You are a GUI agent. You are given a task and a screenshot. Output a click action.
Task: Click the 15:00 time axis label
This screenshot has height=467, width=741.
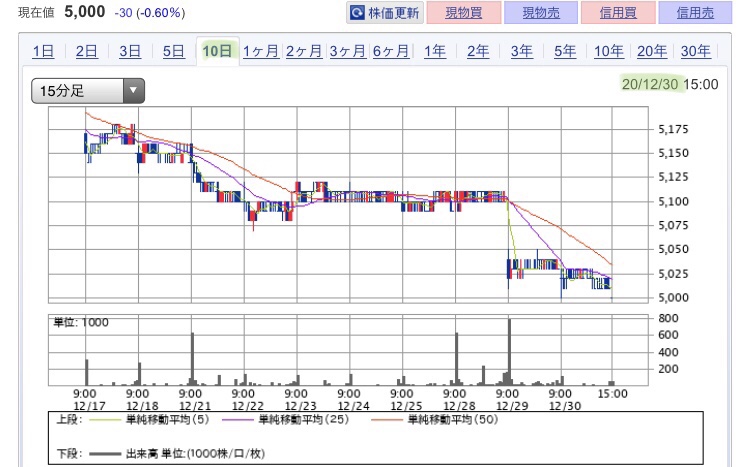pyautogui.click(x=612, y=394)
